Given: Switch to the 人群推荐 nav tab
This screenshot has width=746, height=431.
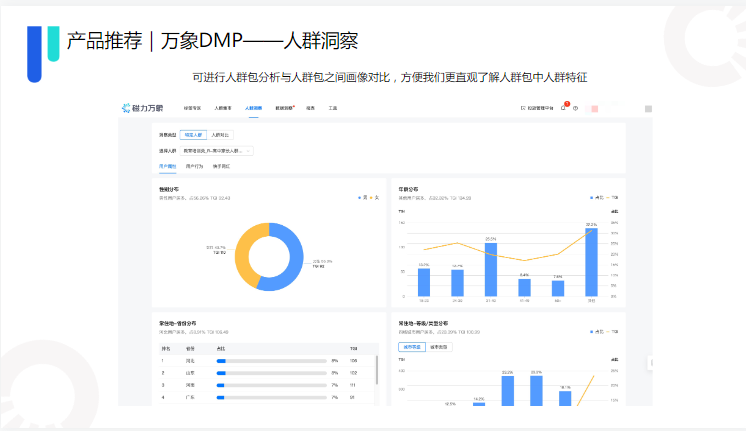Looking at the screenshot, I should tap(223, 108).
